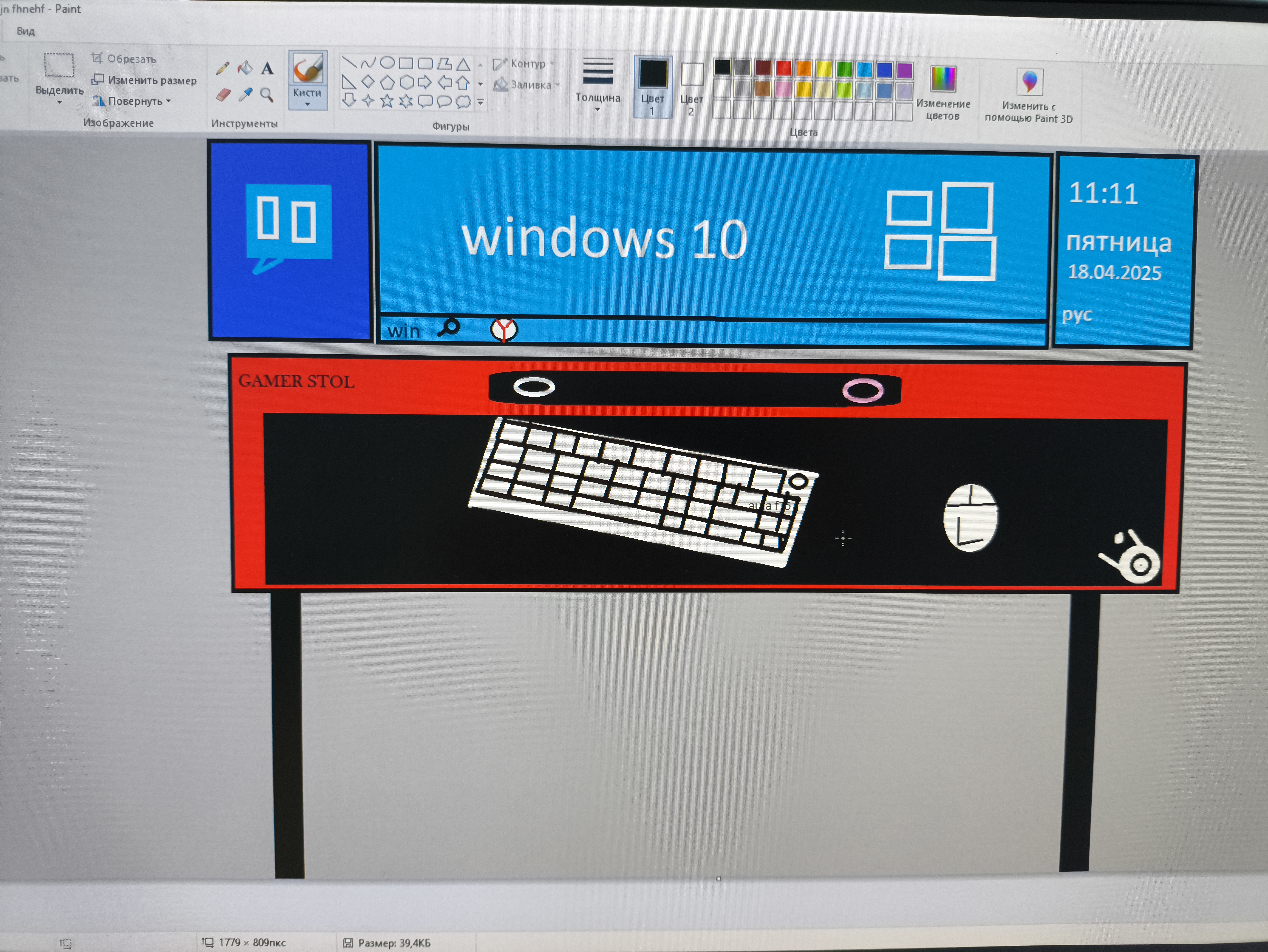Choose the Rounded rectangular callout shape
This screenshot has width=1268, height=952.
pos(425,102)
